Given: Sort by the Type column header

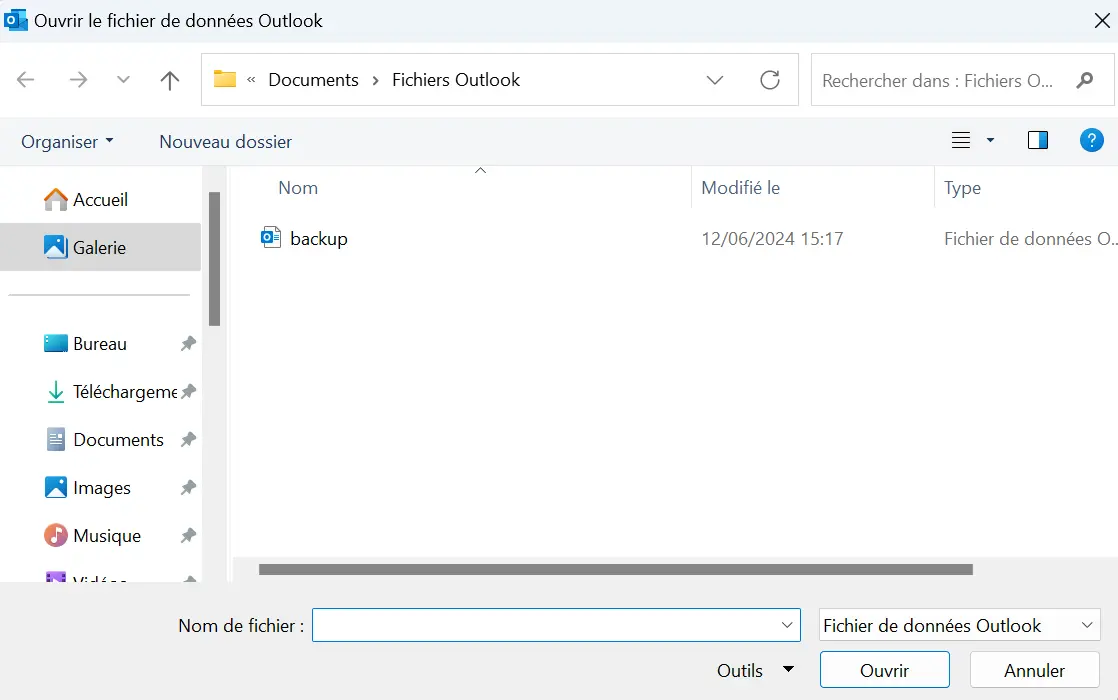Looking at the screenshot, I should [963, 188].
